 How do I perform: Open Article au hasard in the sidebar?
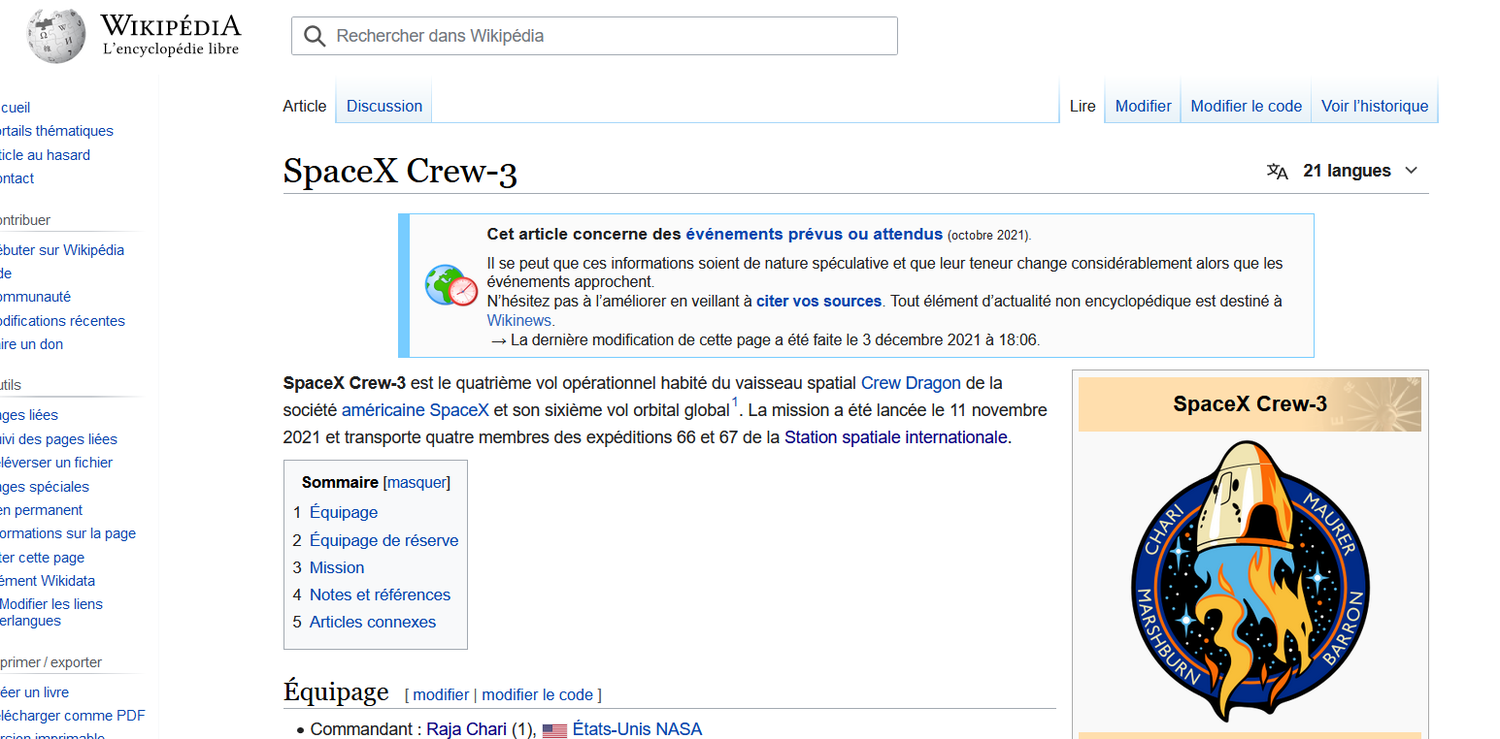click(45, 155)
